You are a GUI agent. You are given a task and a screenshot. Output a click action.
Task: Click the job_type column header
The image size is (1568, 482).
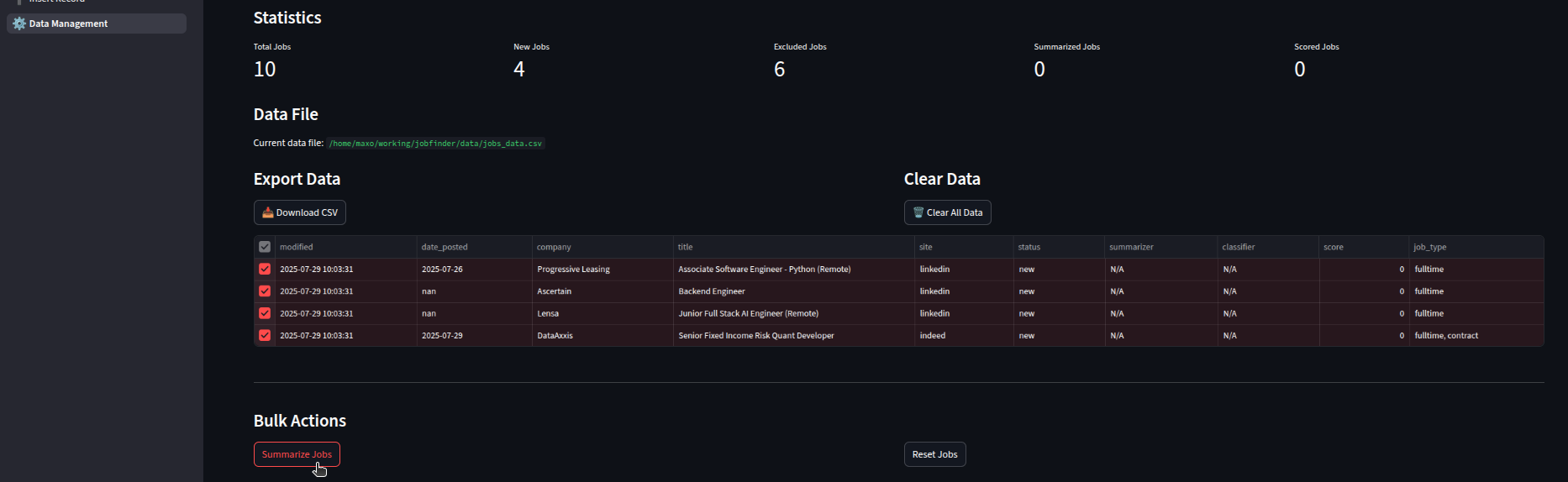[1429, 247]
